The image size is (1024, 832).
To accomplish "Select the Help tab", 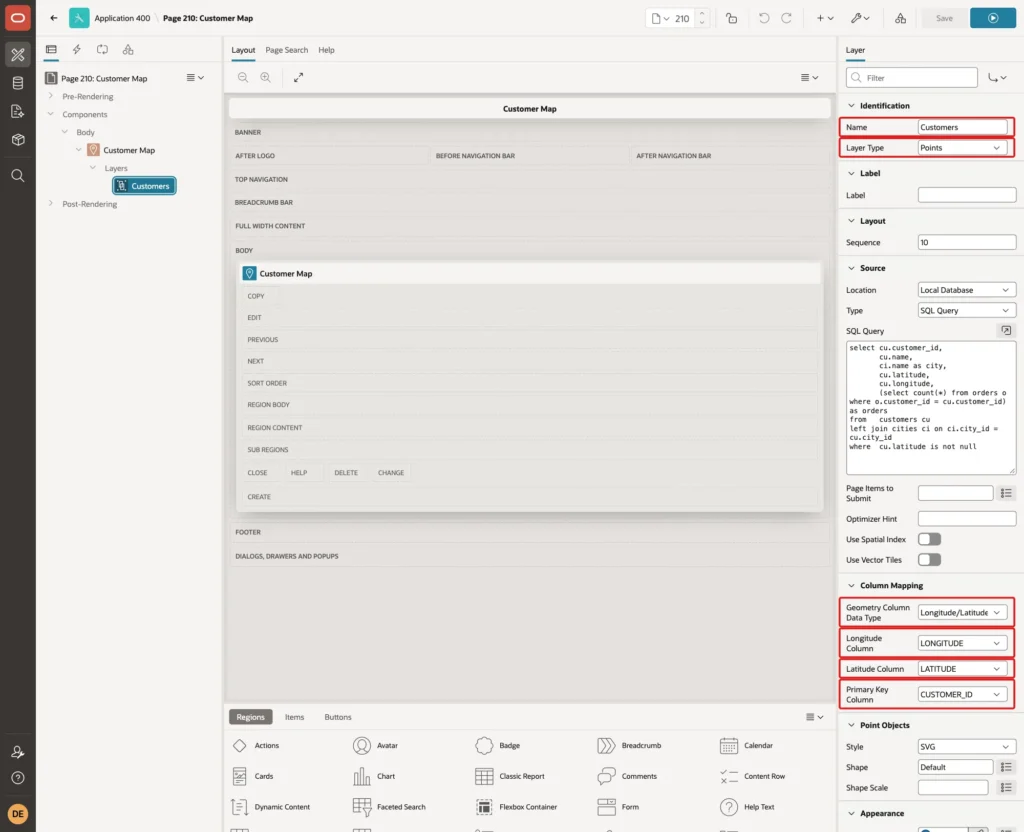I will (x=326, y=50).
